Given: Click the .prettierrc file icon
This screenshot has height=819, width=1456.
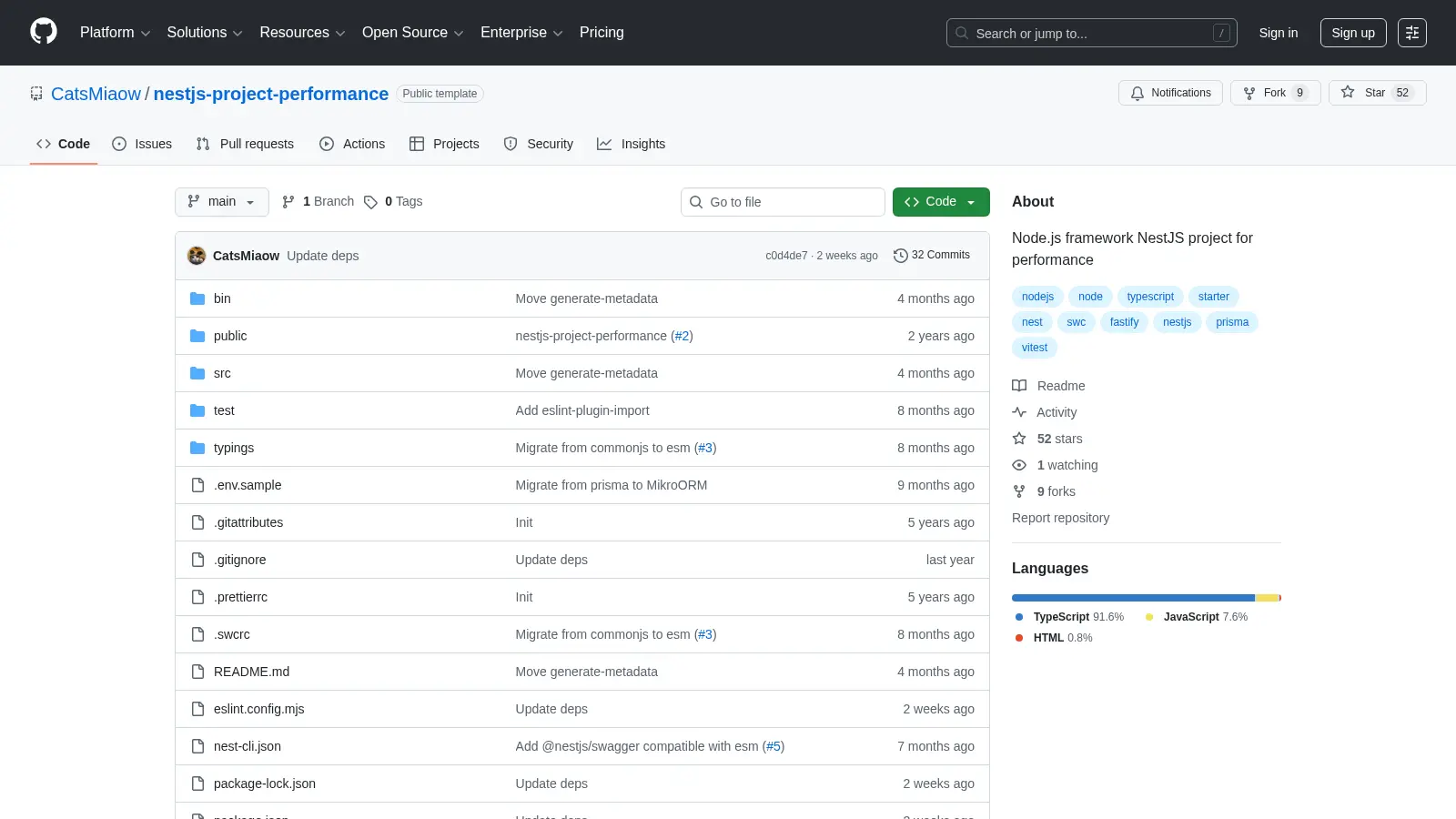Looking at the screenshot, I should pyautogui.click(x=197, y=597).
